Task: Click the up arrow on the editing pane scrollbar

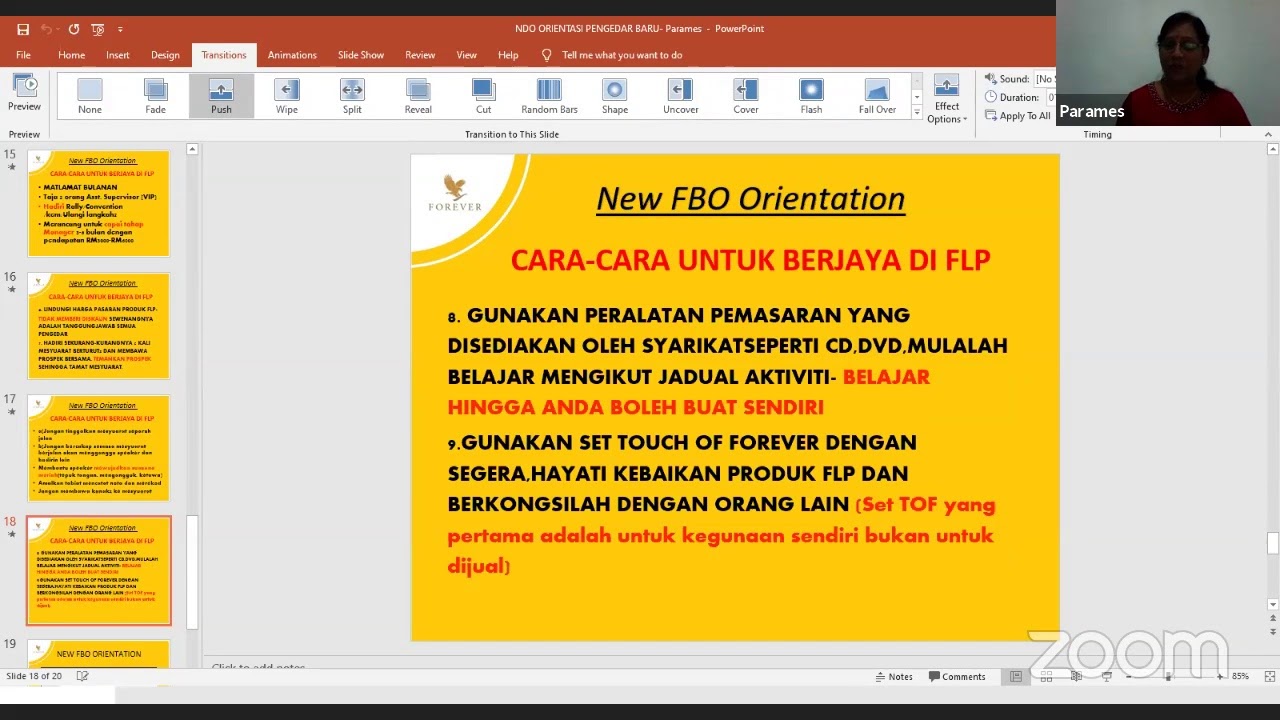Action: [x=1272, y=150]
